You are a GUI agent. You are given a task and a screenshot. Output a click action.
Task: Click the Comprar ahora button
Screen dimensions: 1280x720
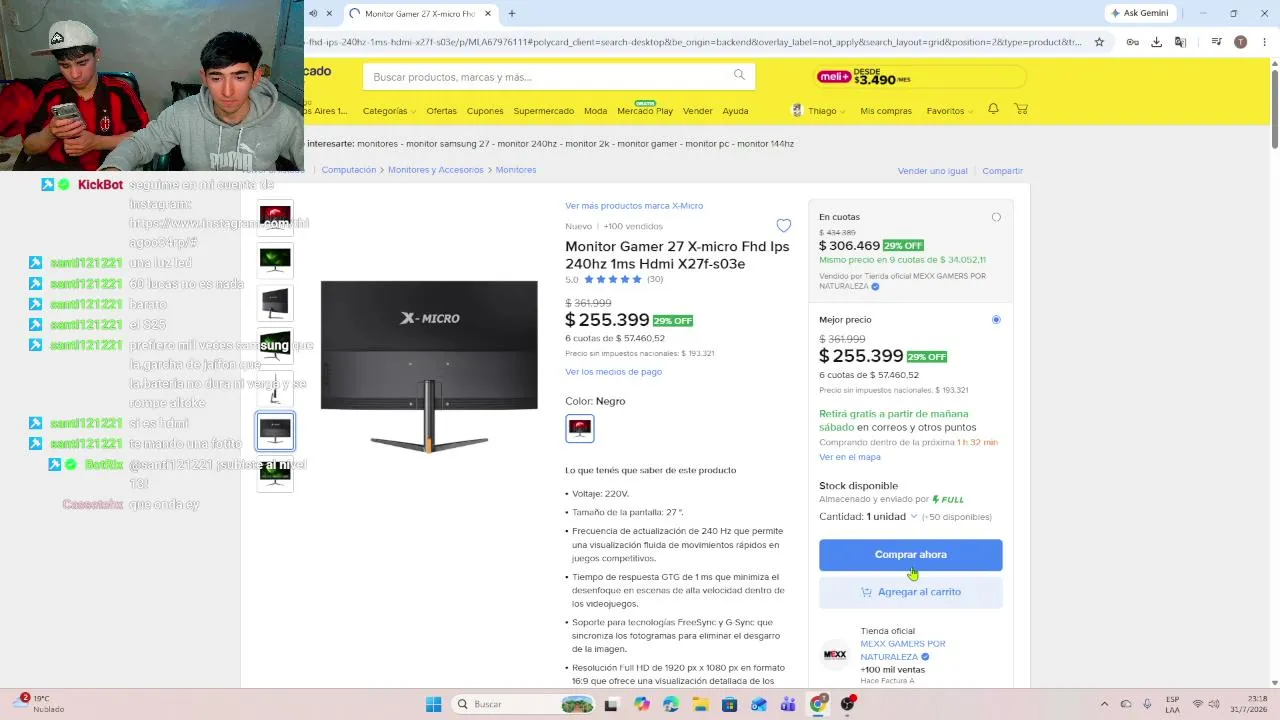pos(910,555)
